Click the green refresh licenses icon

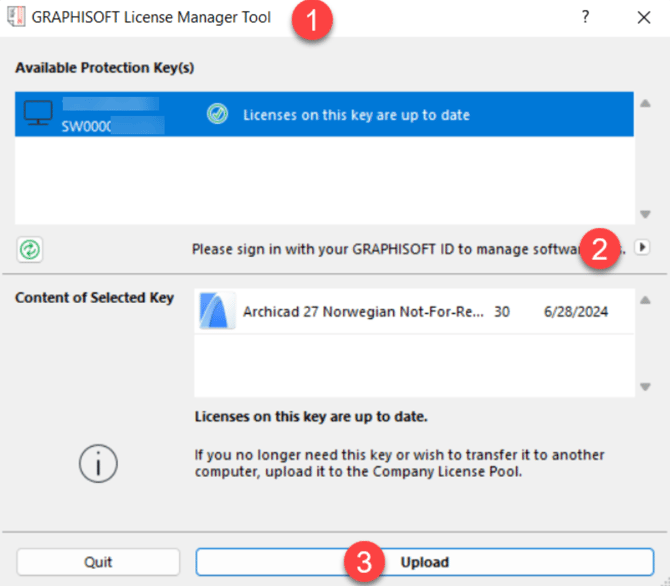click(30, 249)
